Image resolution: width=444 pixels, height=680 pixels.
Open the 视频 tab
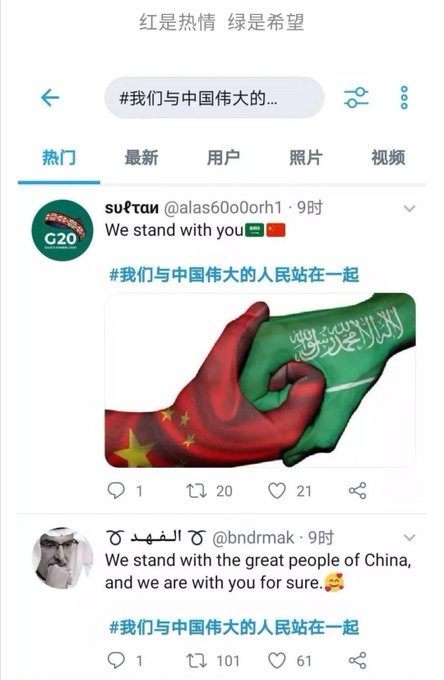pos(388,157)
